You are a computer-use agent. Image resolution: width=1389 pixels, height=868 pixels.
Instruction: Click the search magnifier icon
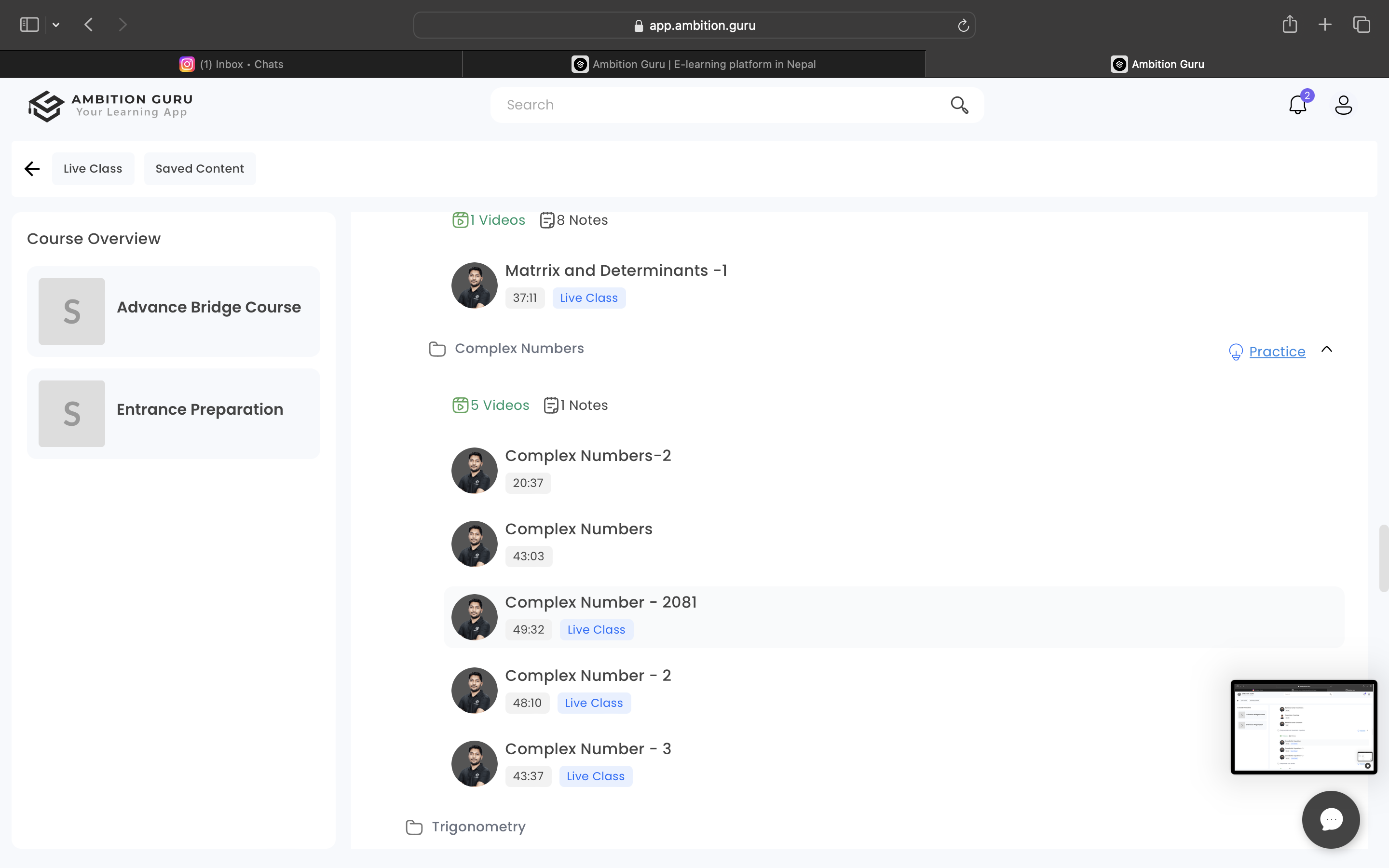959,105
